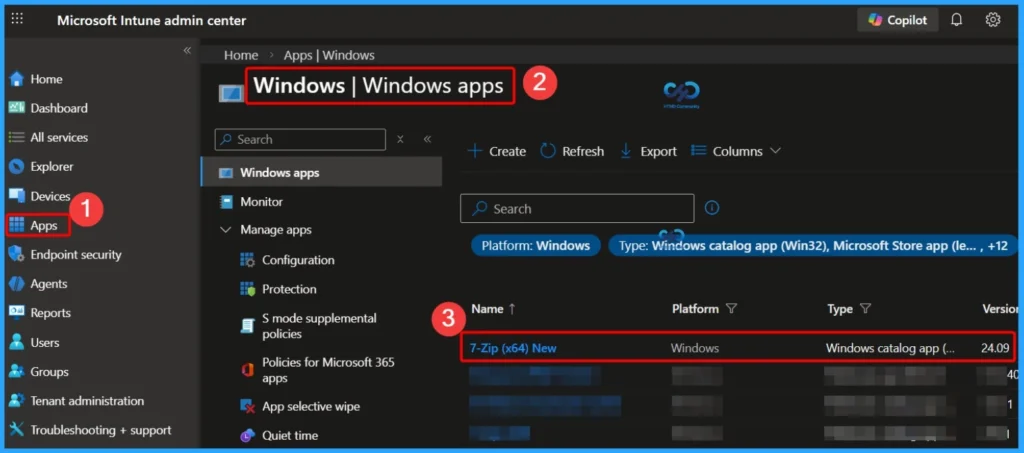Click the Endpoint security shield icon

pos(17,255)
